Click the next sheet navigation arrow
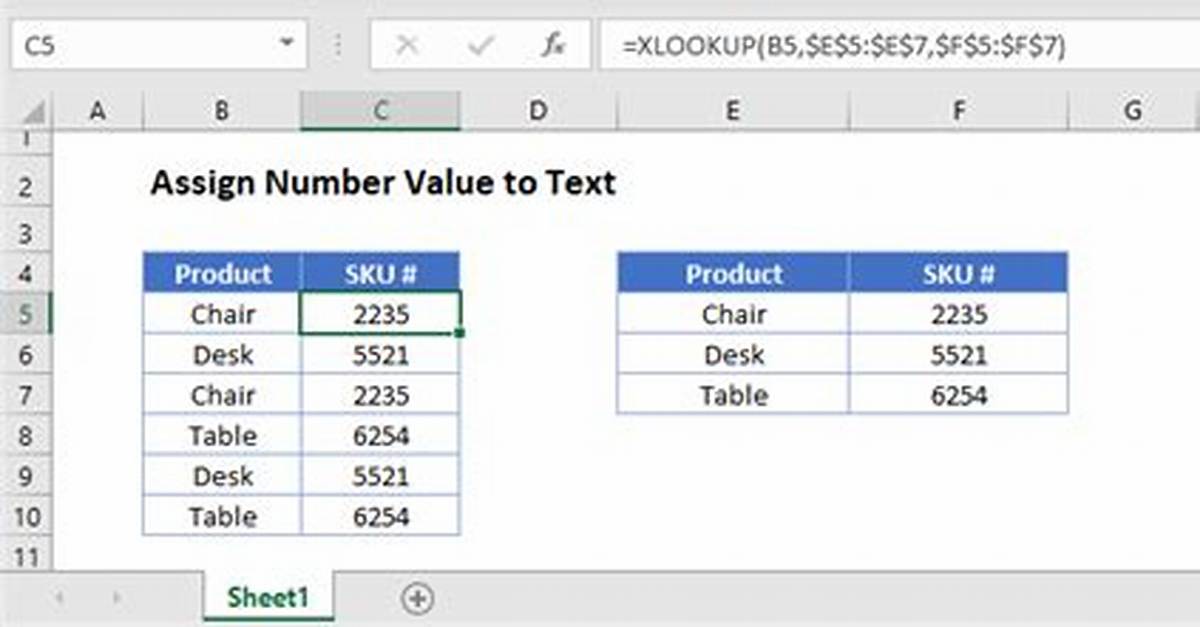Screen dimensions: 1200x627 [118, 599]
